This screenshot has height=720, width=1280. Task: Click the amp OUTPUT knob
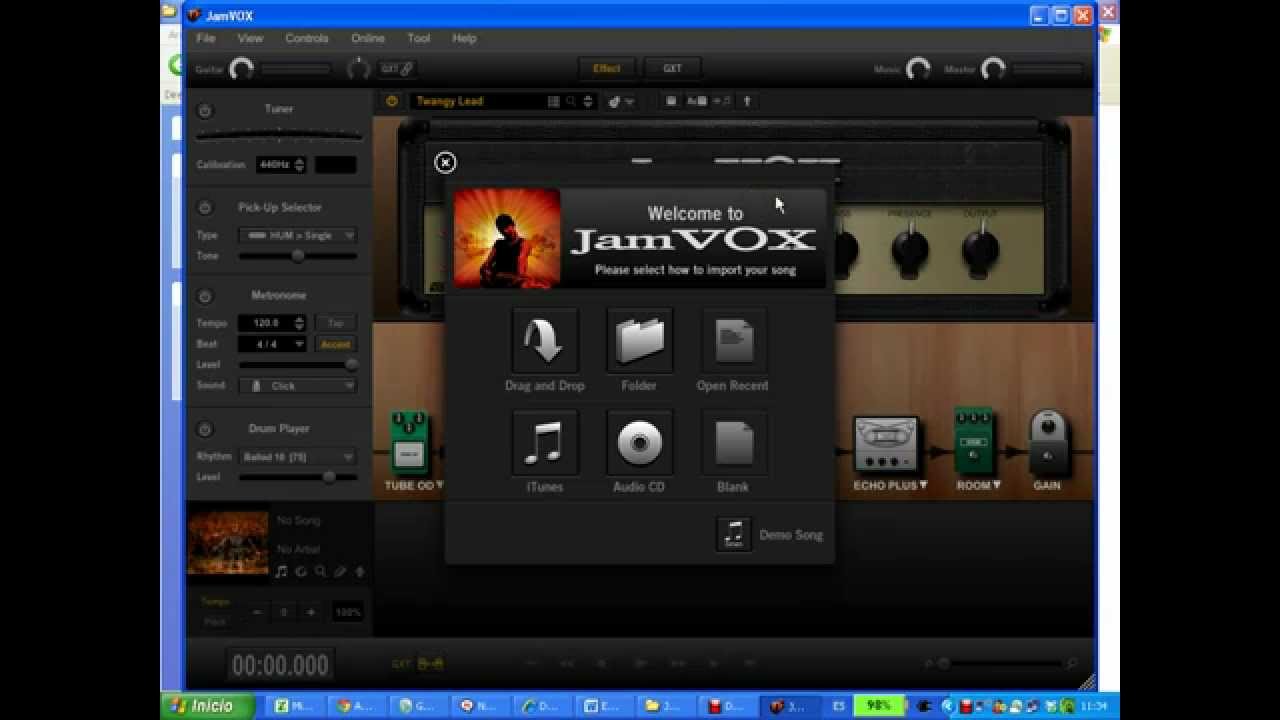[x=980, y=249]
